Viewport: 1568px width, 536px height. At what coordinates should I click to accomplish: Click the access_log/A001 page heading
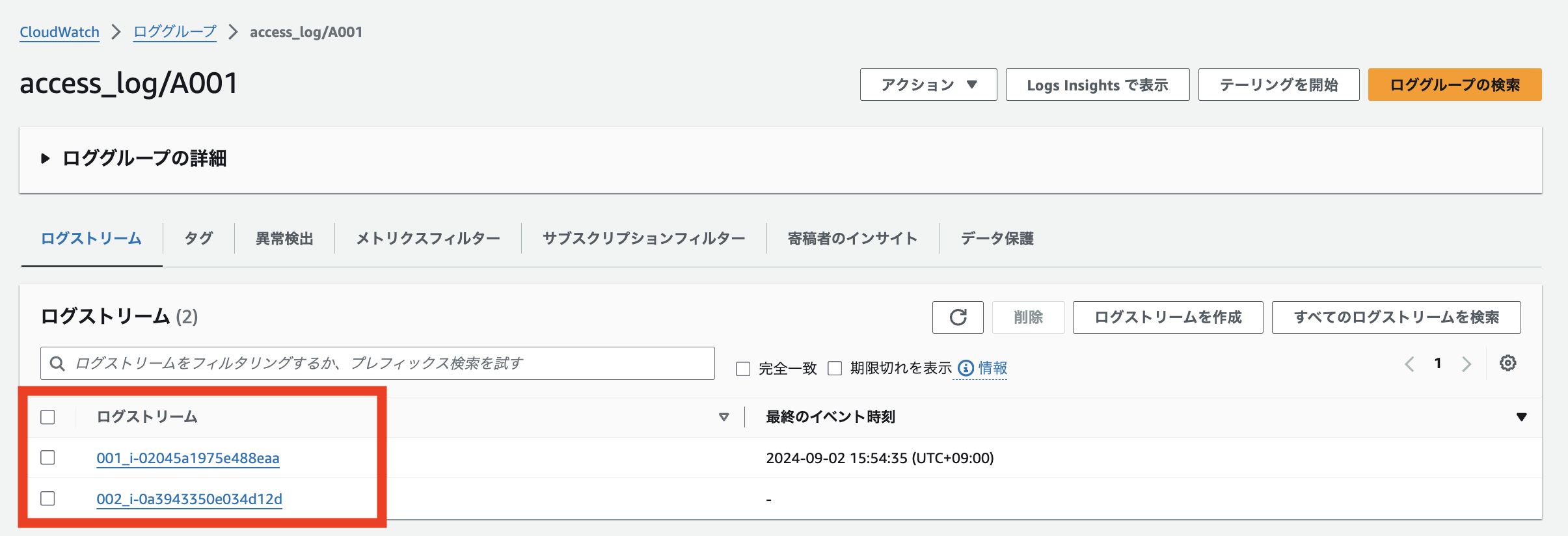point(129,83)
